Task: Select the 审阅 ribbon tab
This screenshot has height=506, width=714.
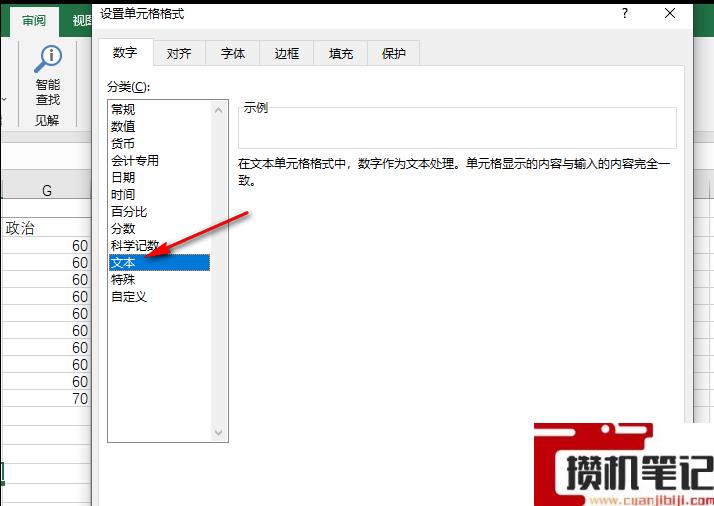Action: 34,20
